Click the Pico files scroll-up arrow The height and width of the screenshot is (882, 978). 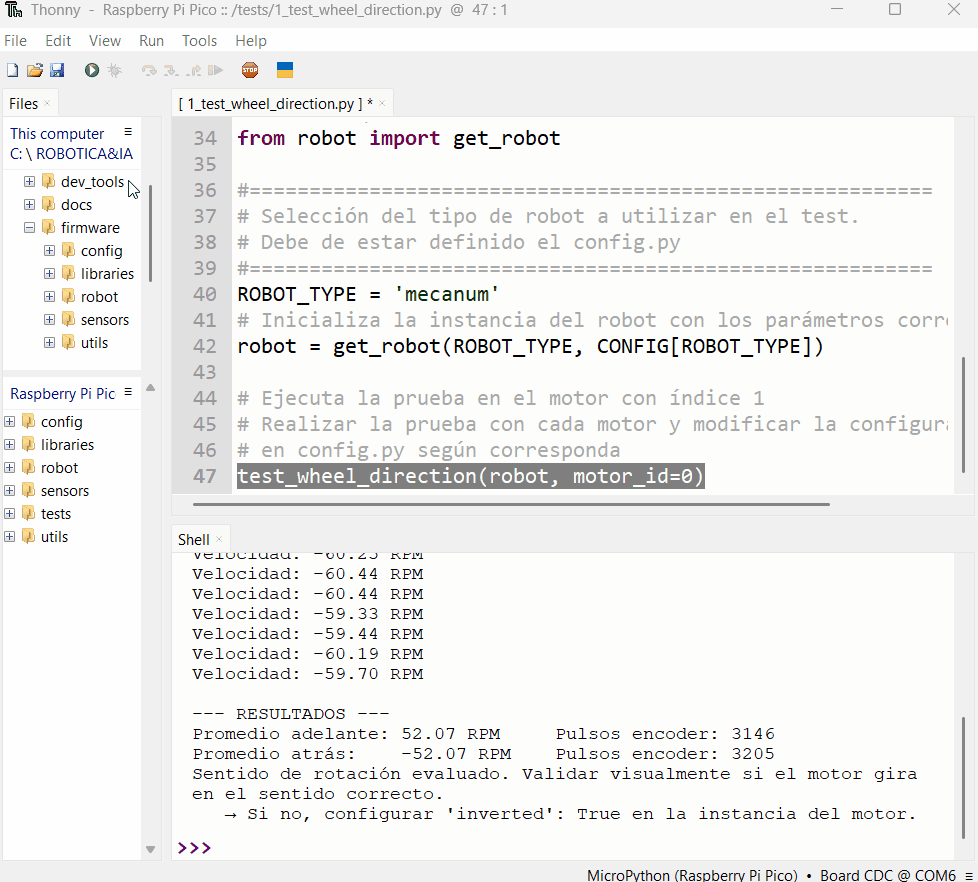pos(150,388)
